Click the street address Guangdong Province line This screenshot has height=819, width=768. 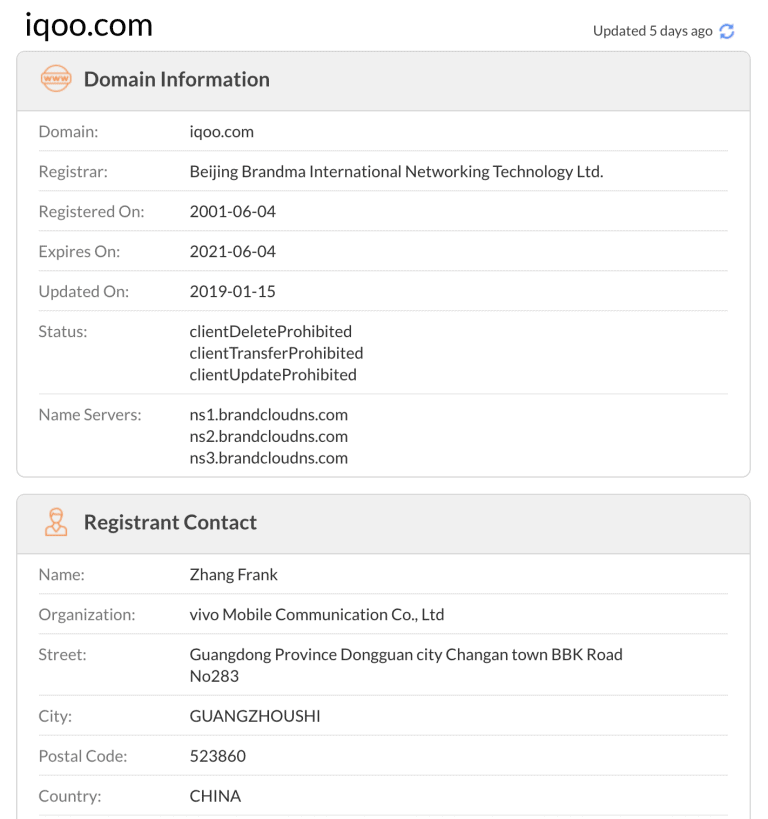tap(406, 654)
